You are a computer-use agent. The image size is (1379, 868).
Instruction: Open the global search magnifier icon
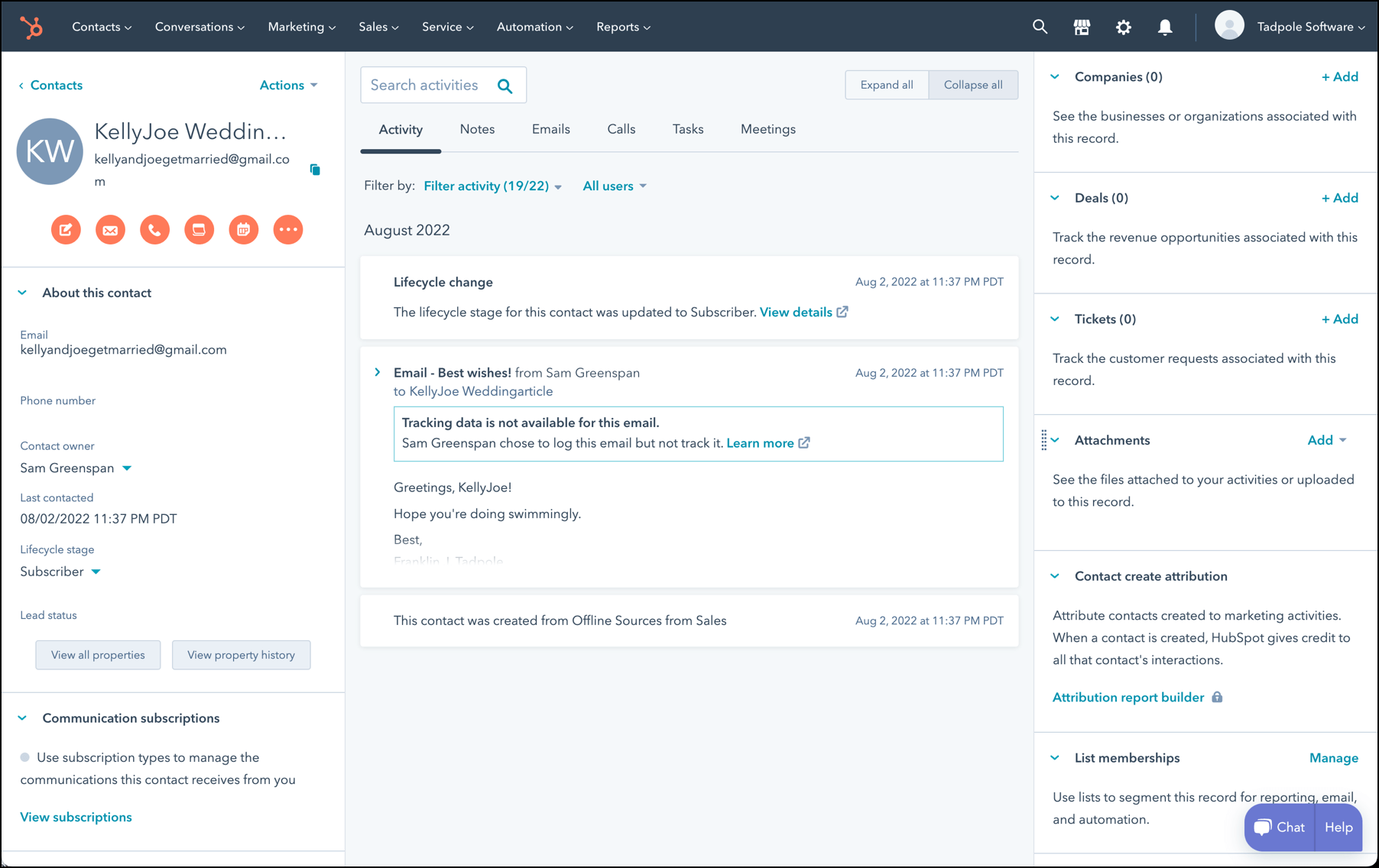pyautogui.click(x=1040, y=27)
